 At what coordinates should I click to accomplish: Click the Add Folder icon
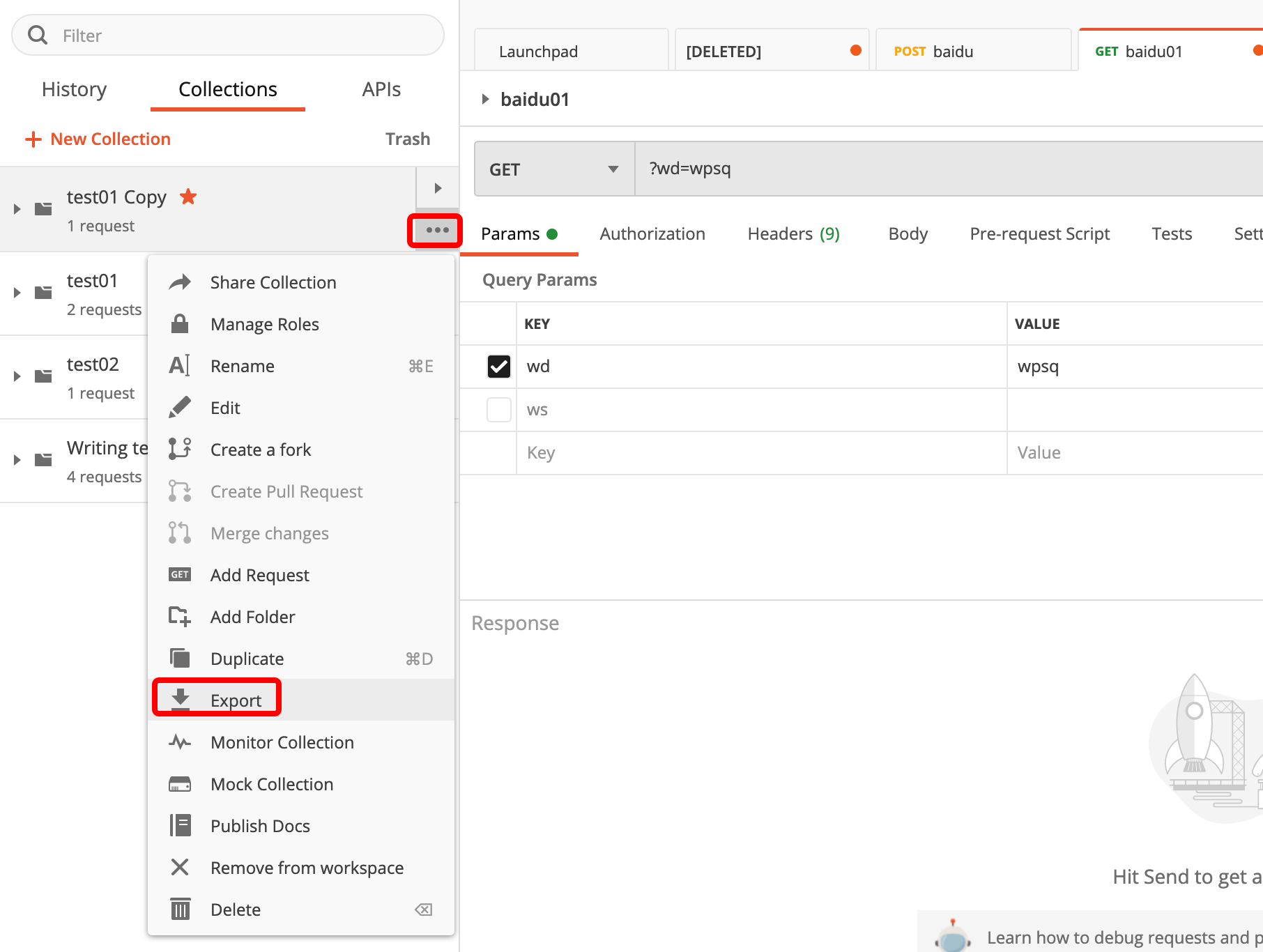[180, 617]
